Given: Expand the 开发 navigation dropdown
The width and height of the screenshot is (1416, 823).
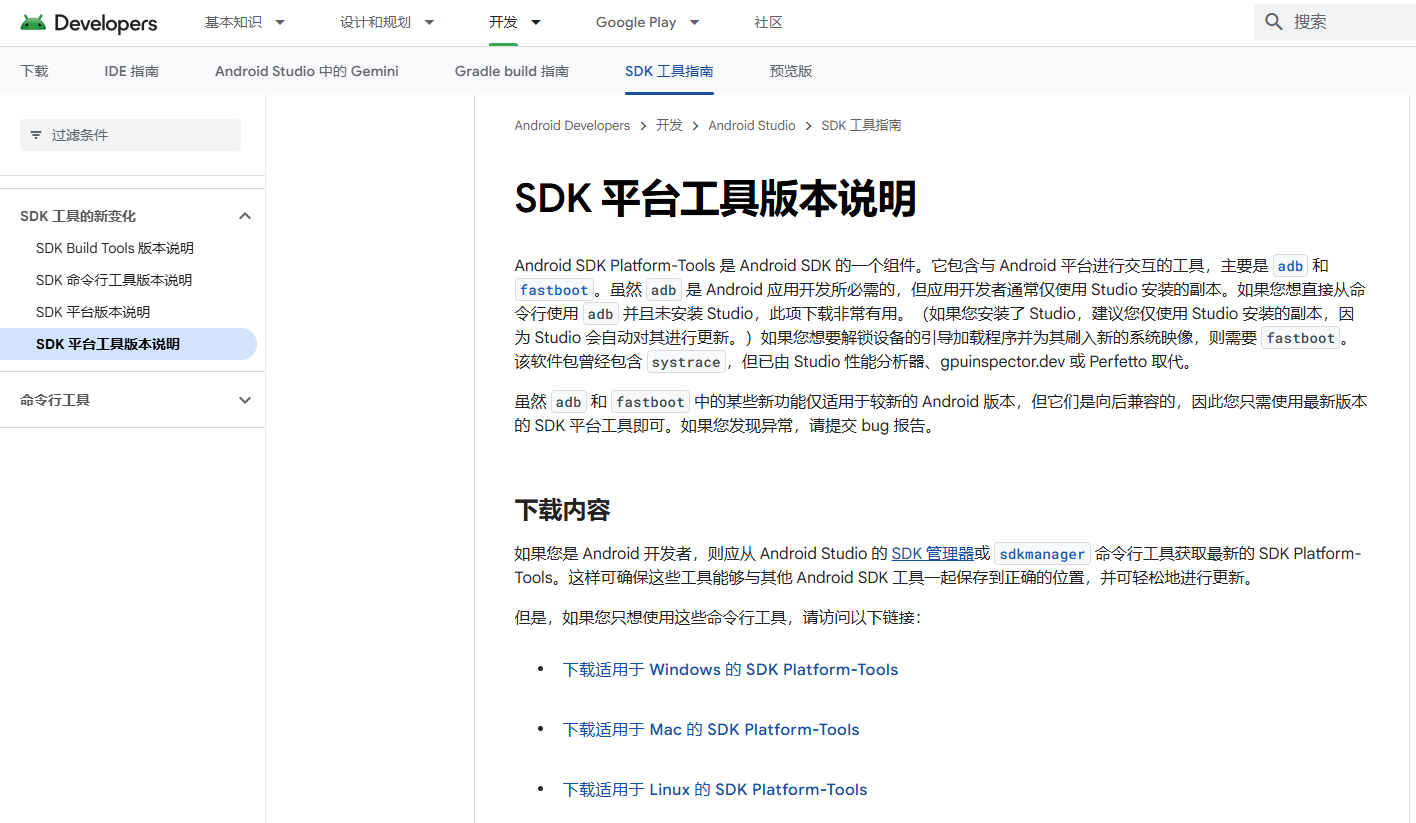Looking at the screenshot, I should click(515, 22).
